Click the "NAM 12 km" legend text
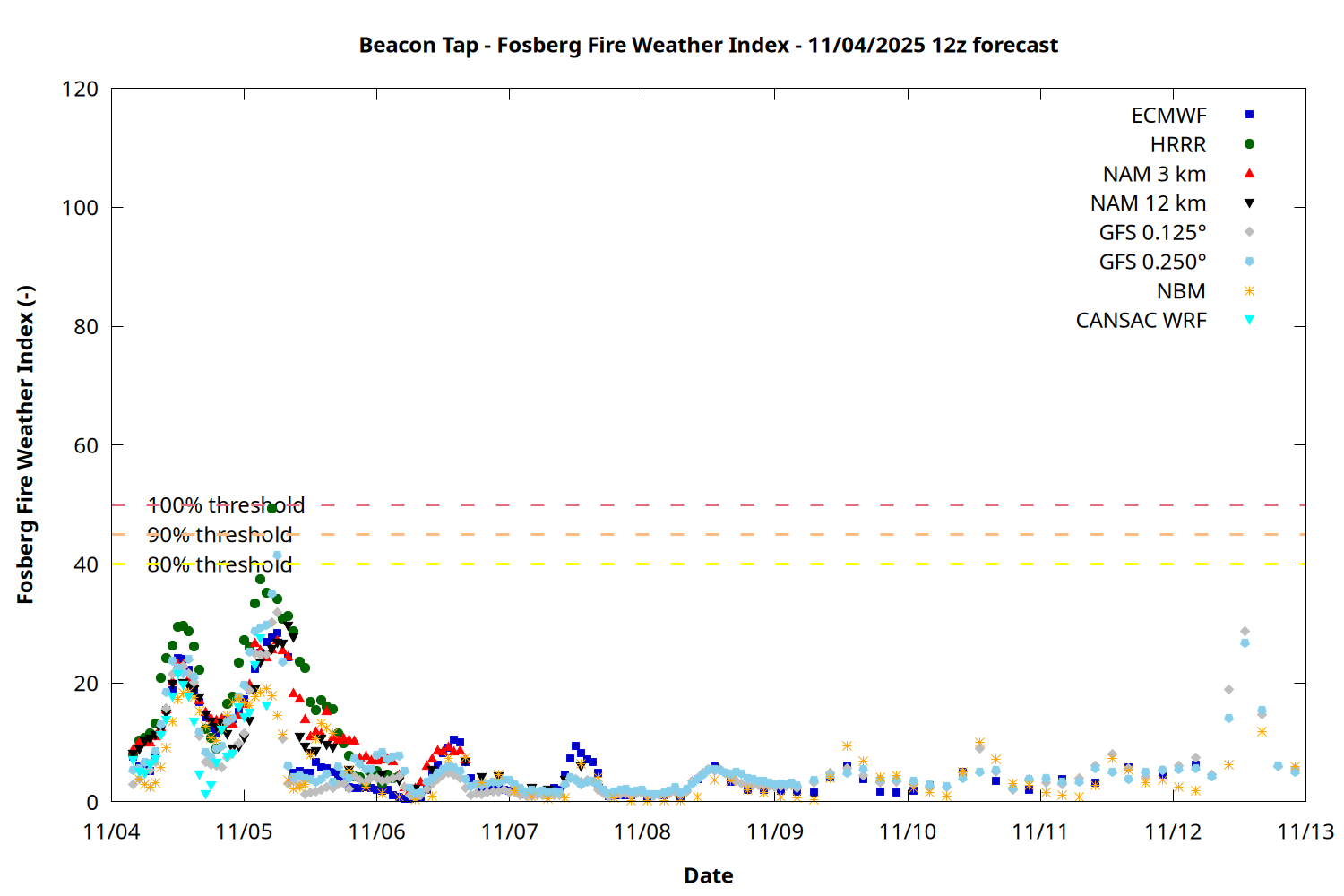Viewport: 1344px width, 896px height. (x=1148, y=203)
